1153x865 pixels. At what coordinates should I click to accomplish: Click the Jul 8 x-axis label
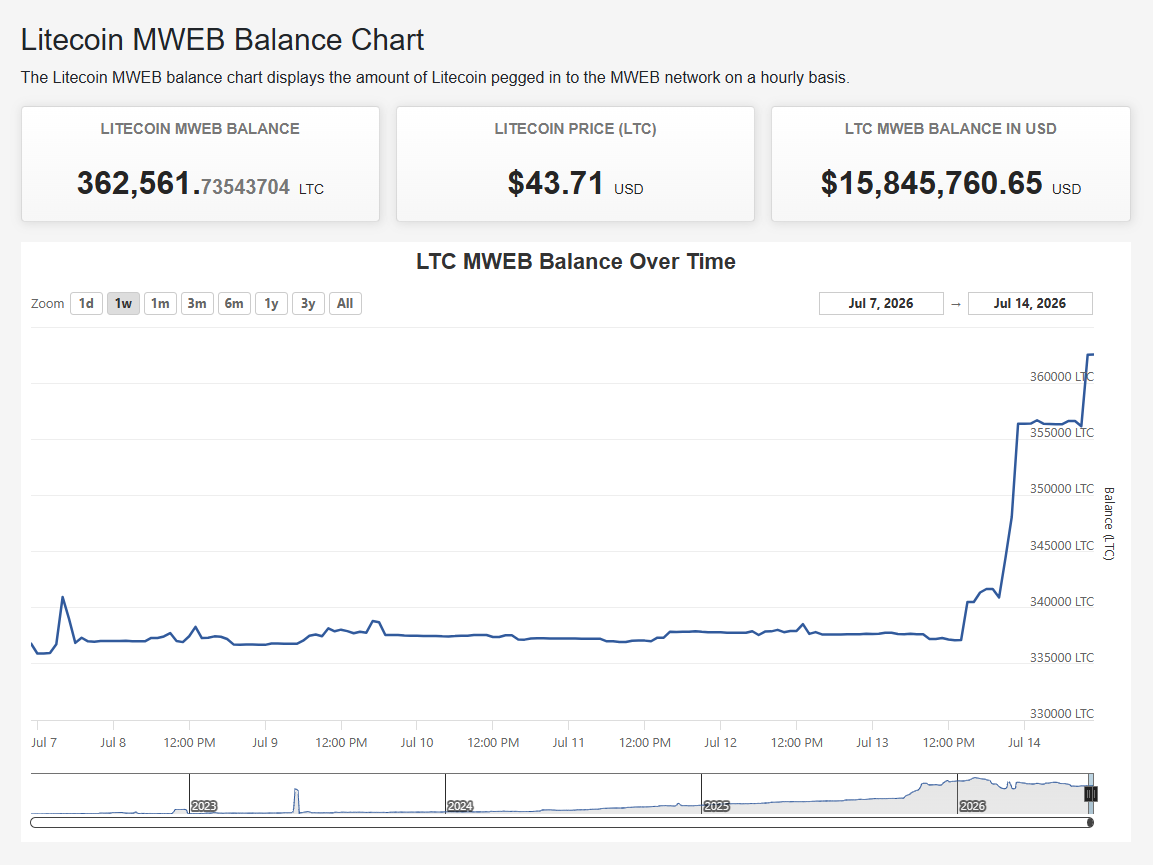(x=113, y=742)
